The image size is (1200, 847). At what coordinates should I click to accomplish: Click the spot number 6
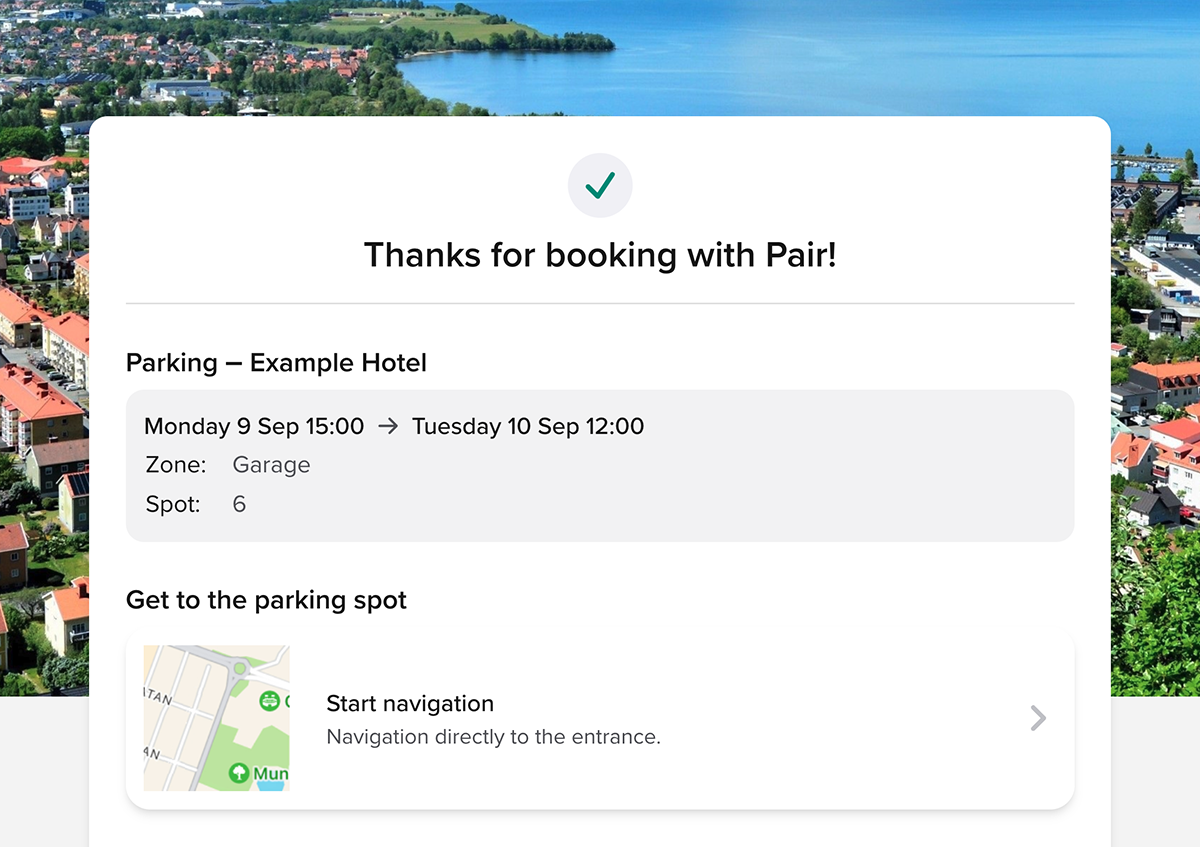tap(239, 504)
